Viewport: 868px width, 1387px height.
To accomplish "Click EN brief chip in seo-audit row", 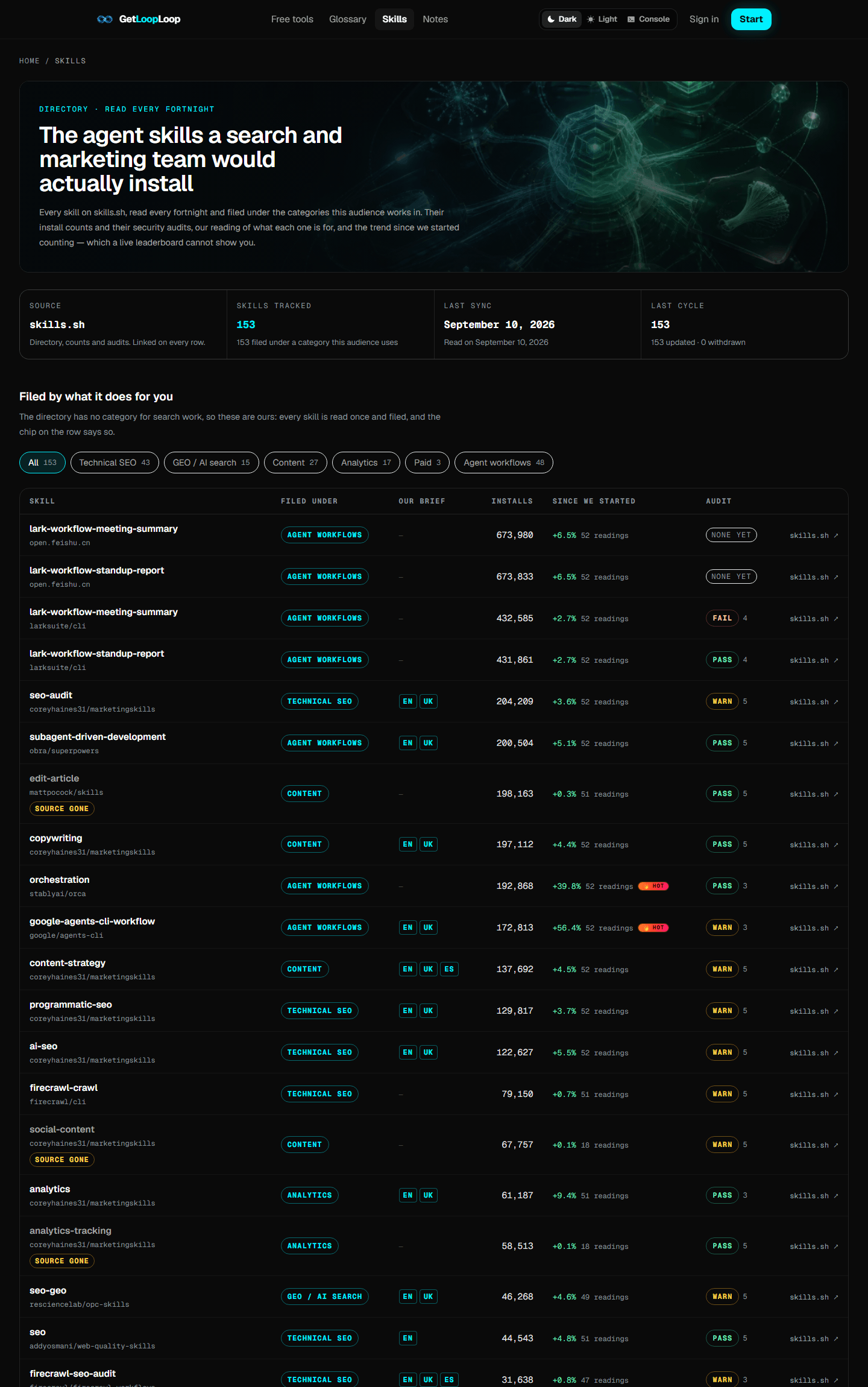I will coord(407,701).
